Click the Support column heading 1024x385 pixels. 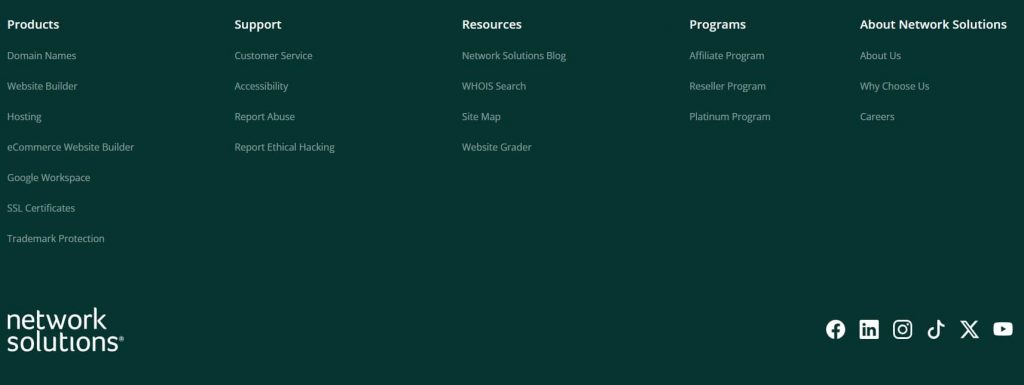point(258,25)
